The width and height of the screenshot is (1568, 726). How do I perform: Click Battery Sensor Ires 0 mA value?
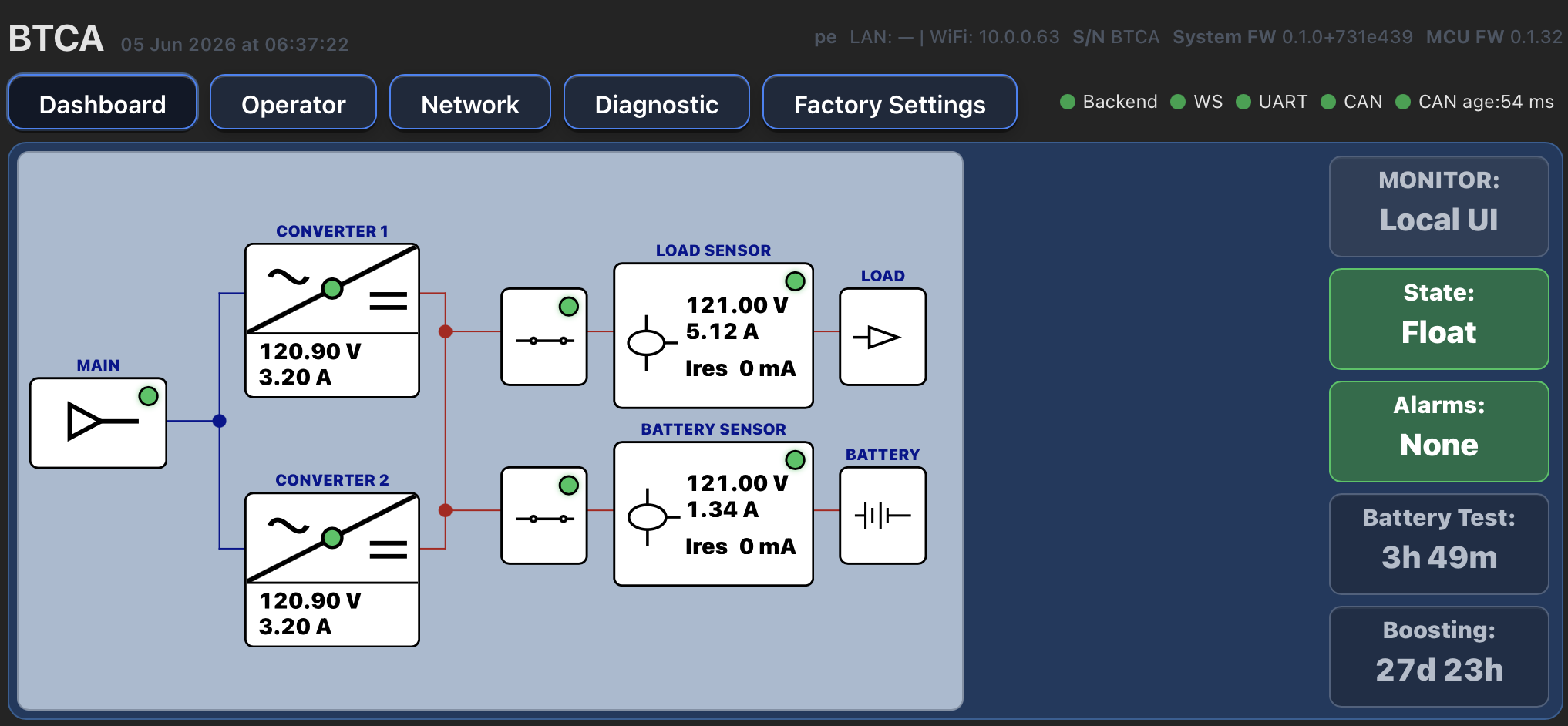(x=740, y=546)
